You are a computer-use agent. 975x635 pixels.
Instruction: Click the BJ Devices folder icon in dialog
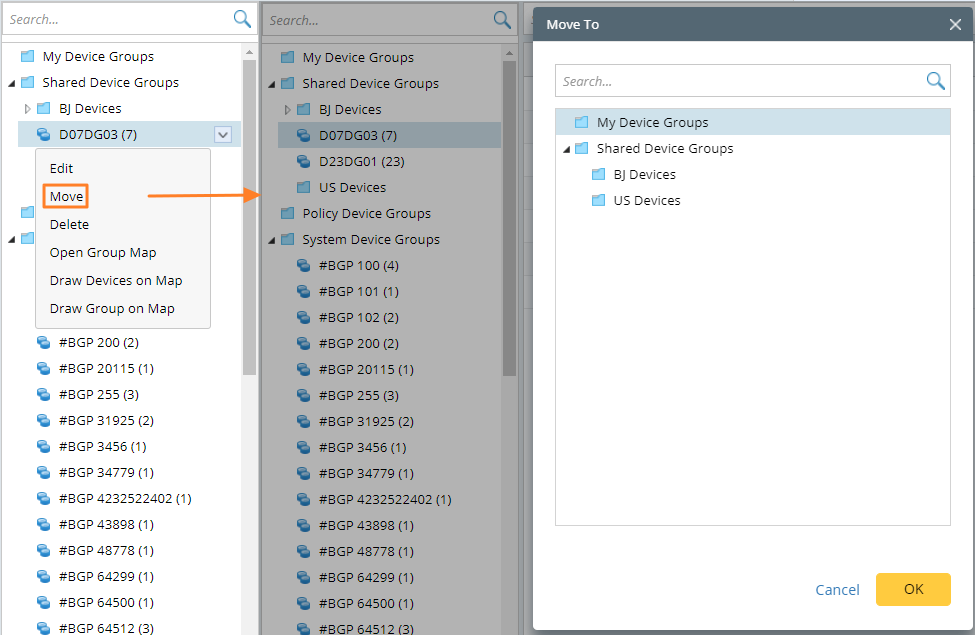click(598, 174)
